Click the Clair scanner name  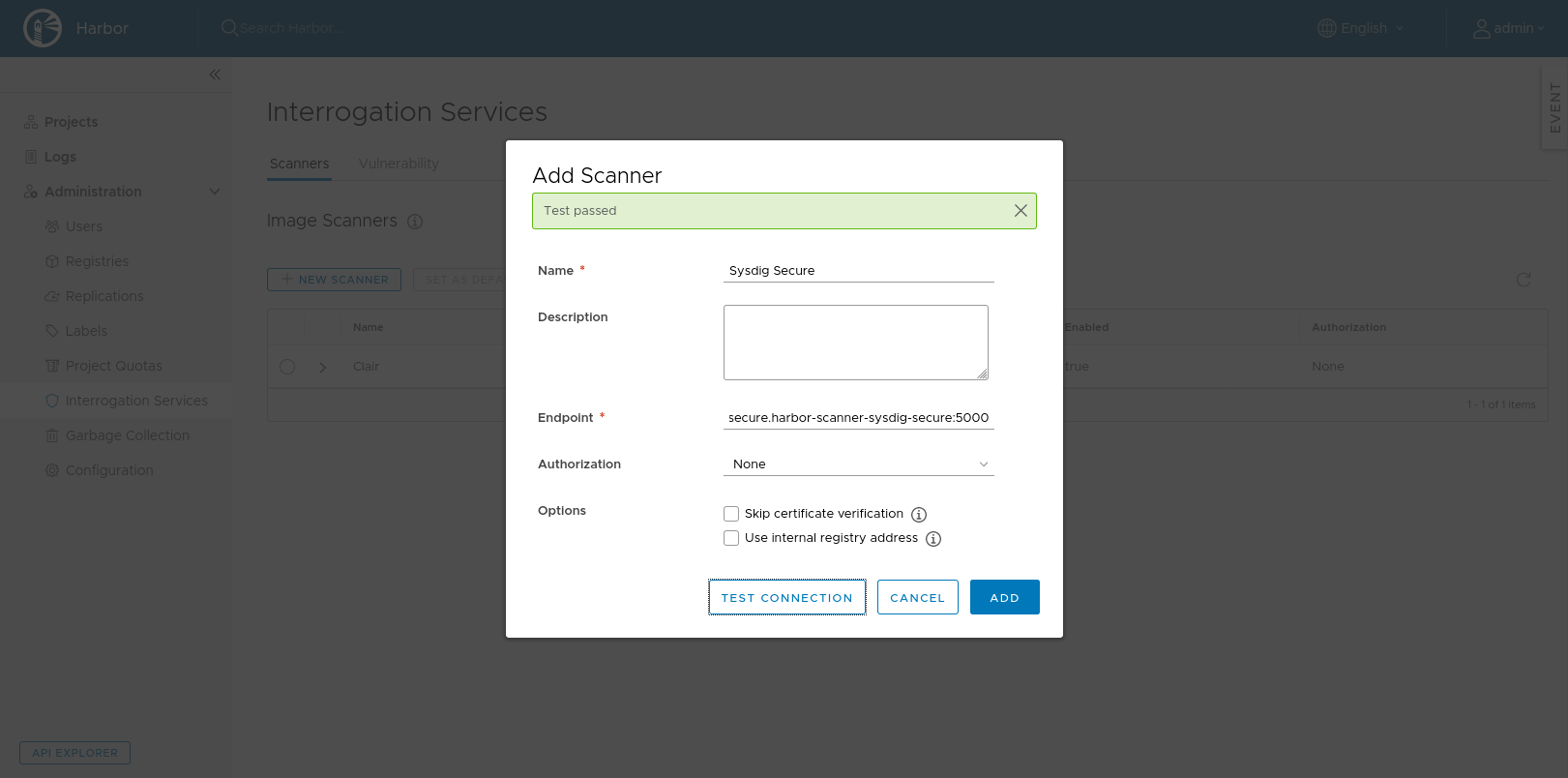[366, 367]
